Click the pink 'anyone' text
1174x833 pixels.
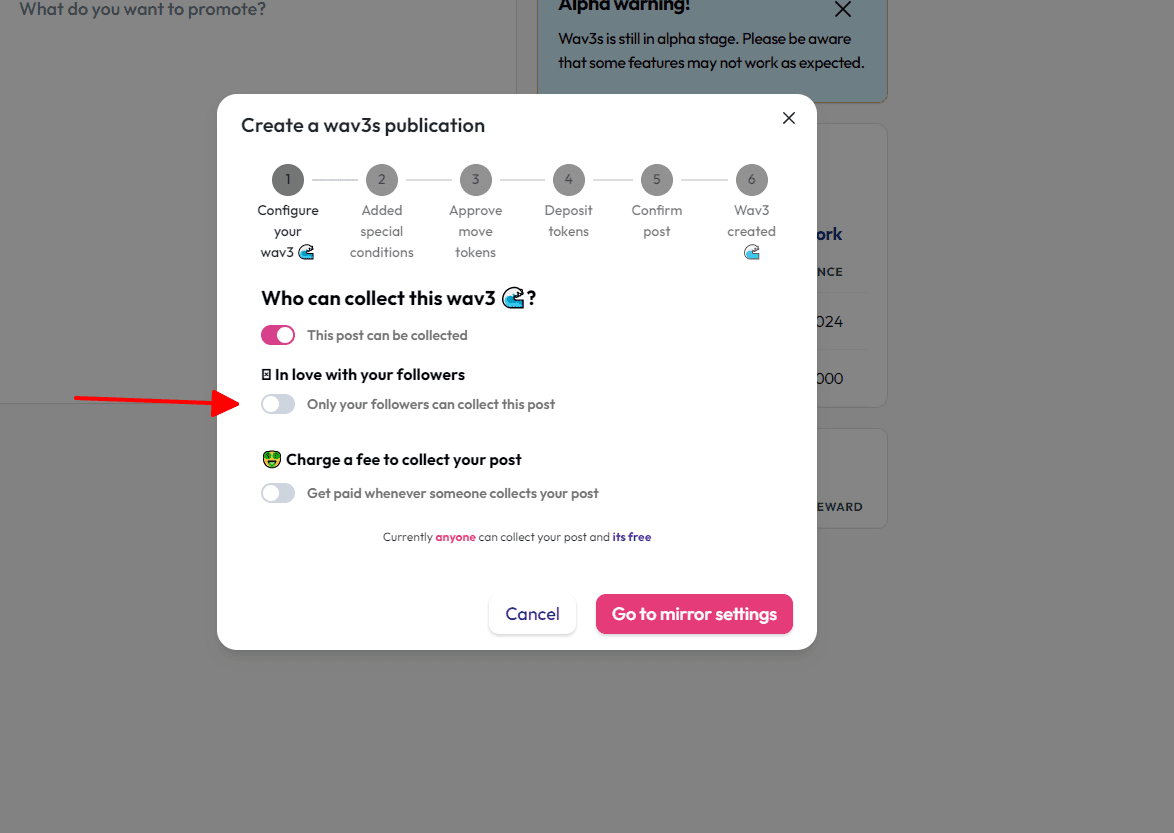(455, 537)
